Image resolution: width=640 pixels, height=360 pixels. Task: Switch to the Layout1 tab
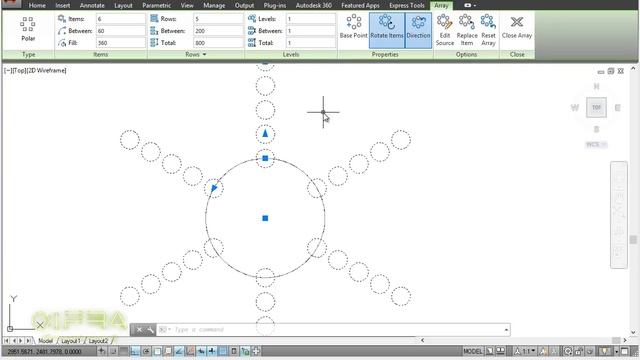click(x=70, y=341)
